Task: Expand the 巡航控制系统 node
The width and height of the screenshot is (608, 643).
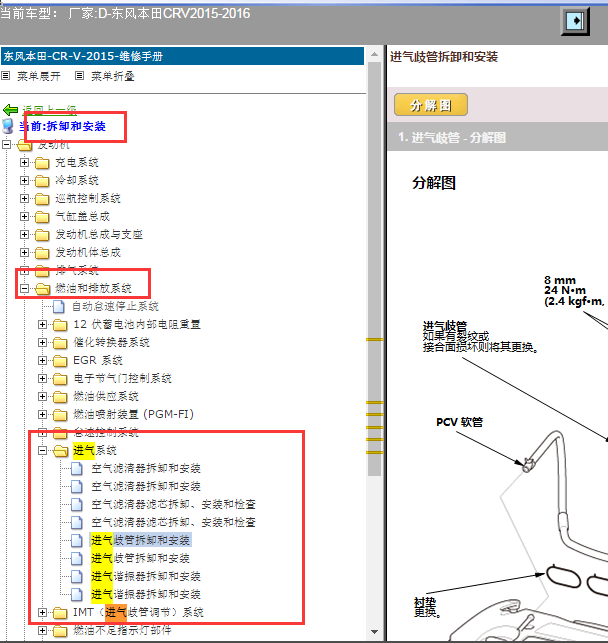Action: 24,198
